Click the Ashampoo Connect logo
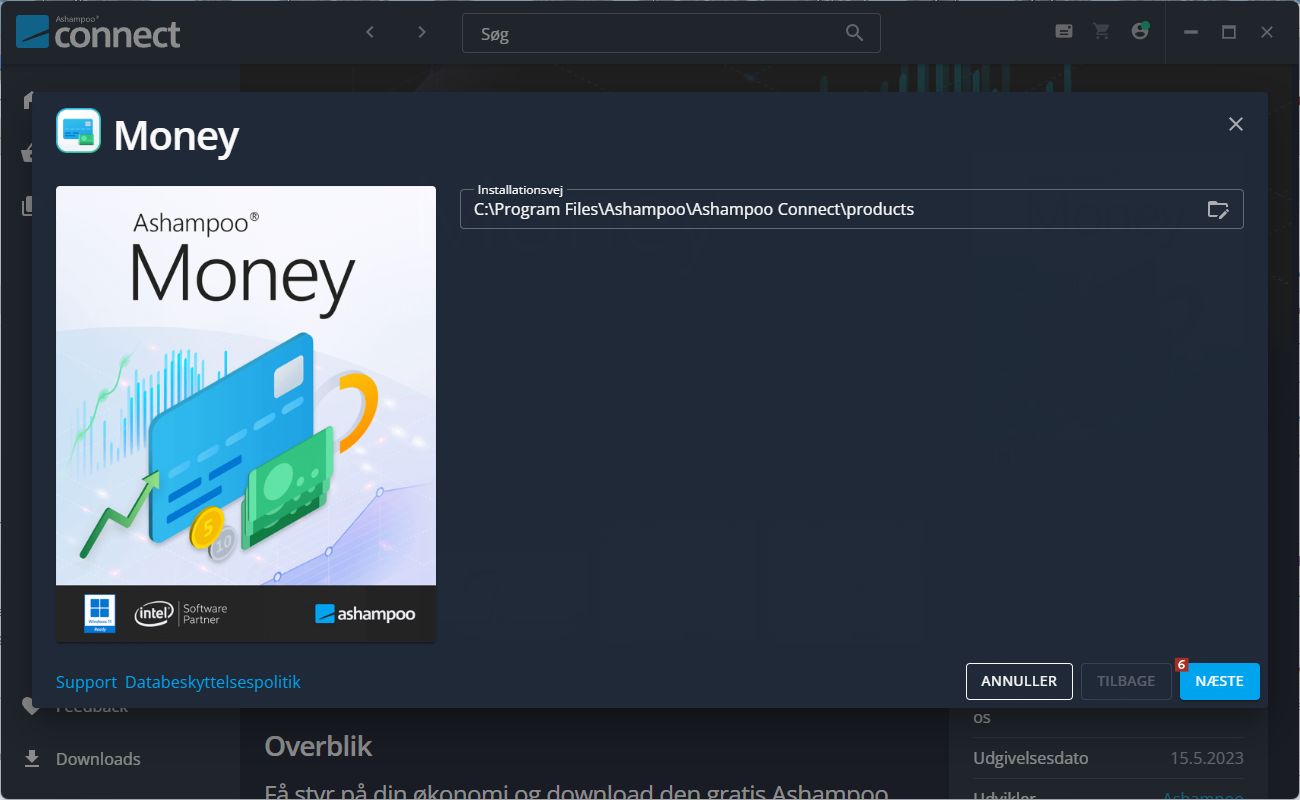Image resolution: width=1300 pixels, height=800 pixels. click(98, 32)
